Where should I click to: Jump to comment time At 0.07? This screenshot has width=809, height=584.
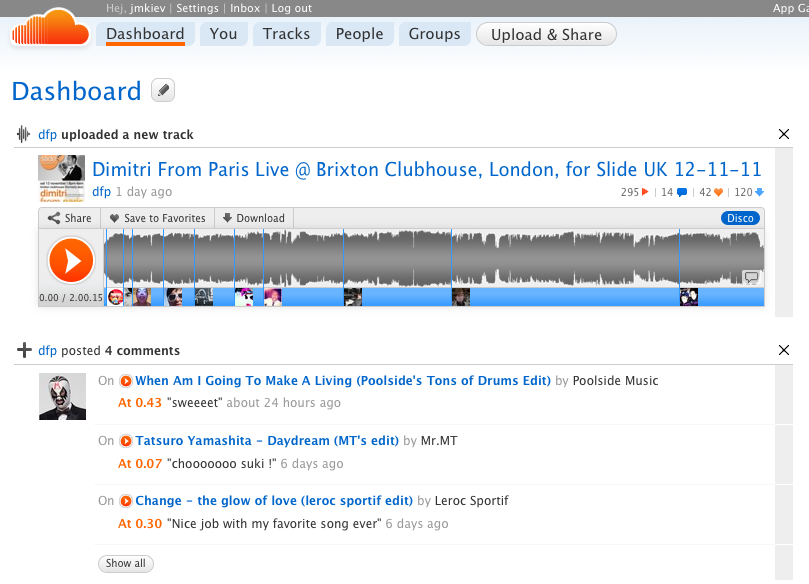(x=140, y=464)
